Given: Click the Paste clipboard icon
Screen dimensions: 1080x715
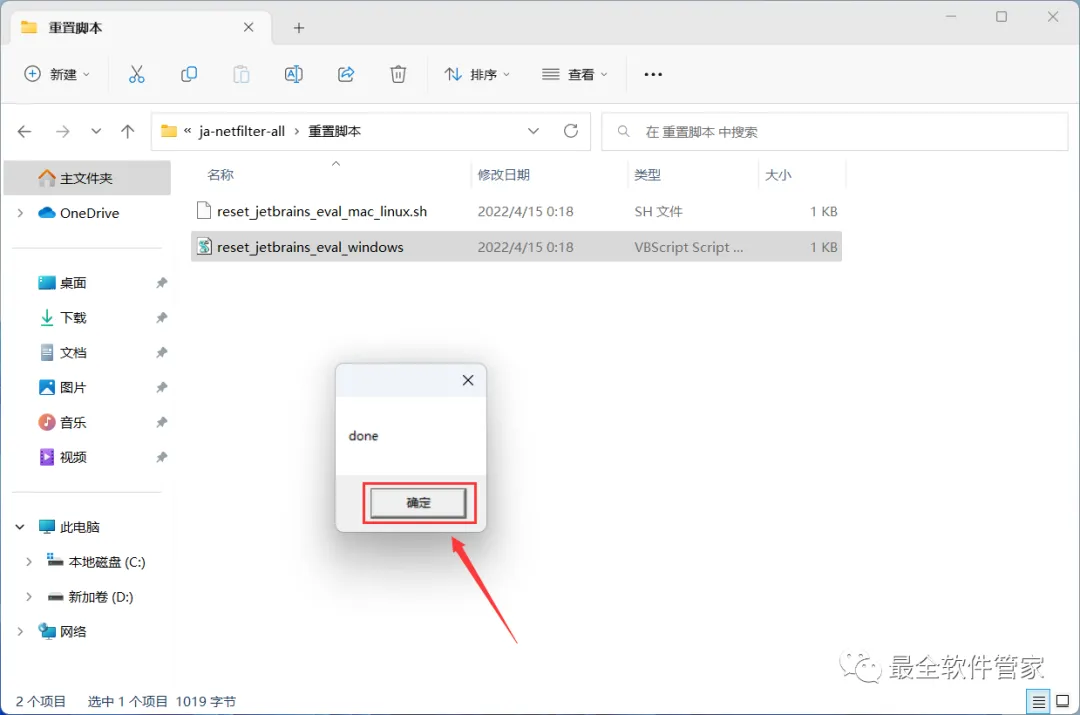Looking at the screenshot, I should pyautogui.click(x=241, y=74).
